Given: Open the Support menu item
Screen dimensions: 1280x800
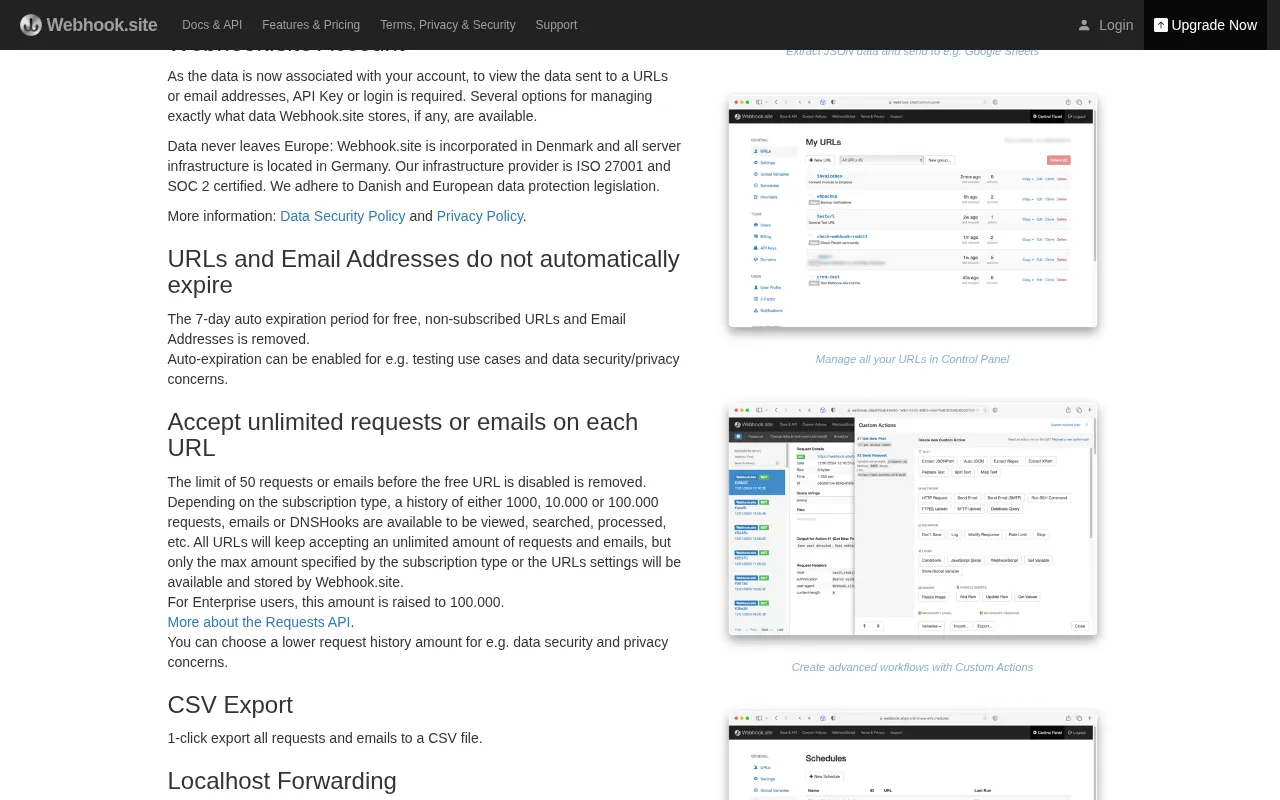Looking at the screenshot, I should (556, 25).
